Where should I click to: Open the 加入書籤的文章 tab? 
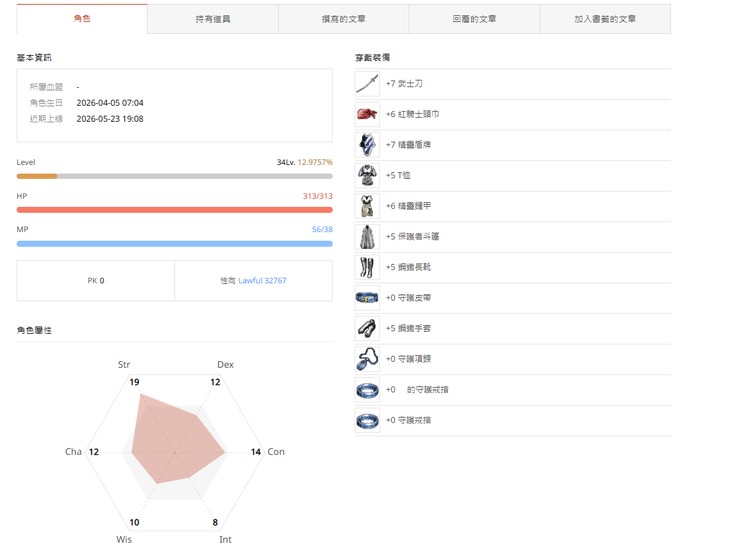click(605, 19)
